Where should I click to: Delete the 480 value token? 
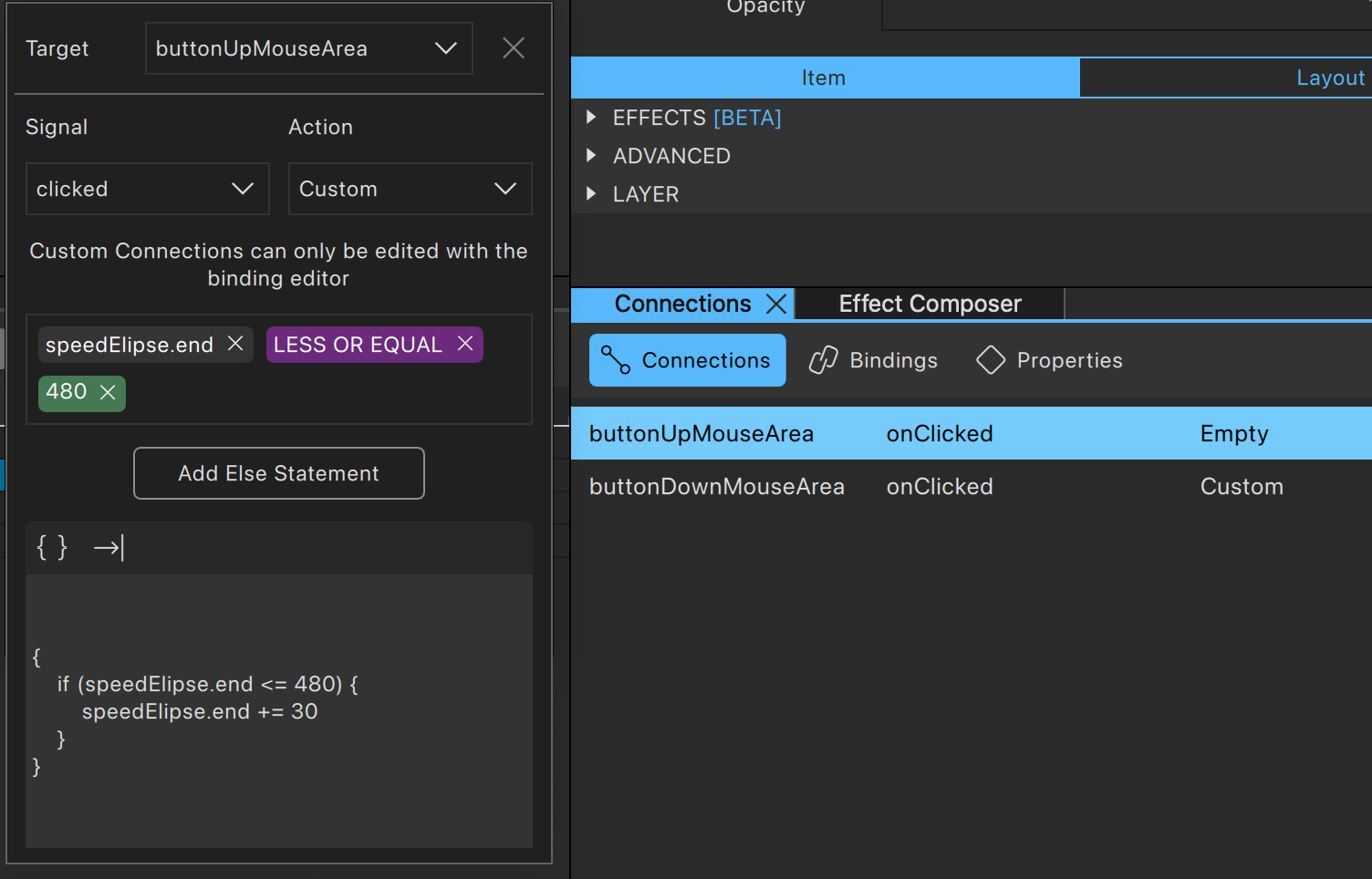coord(108,392)
